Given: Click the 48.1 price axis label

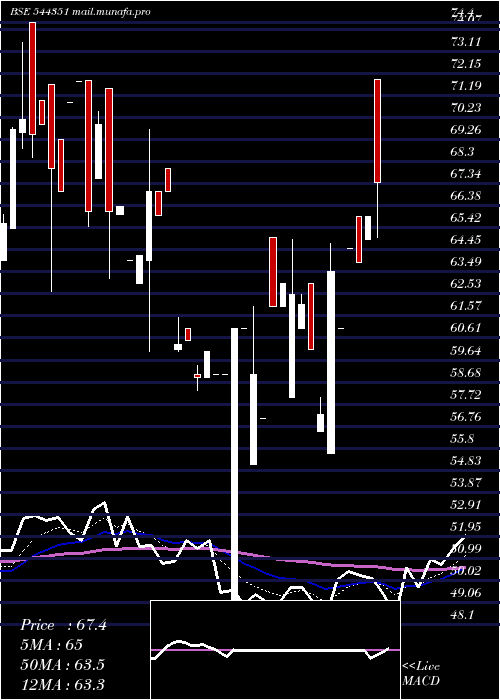Looking at the screenshot, I should [462, 615].
